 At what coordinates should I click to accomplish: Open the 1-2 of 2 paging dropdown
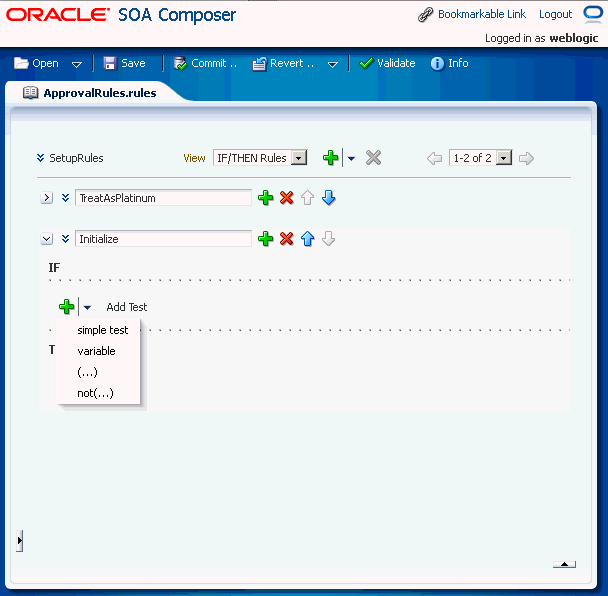click(504, 158)
